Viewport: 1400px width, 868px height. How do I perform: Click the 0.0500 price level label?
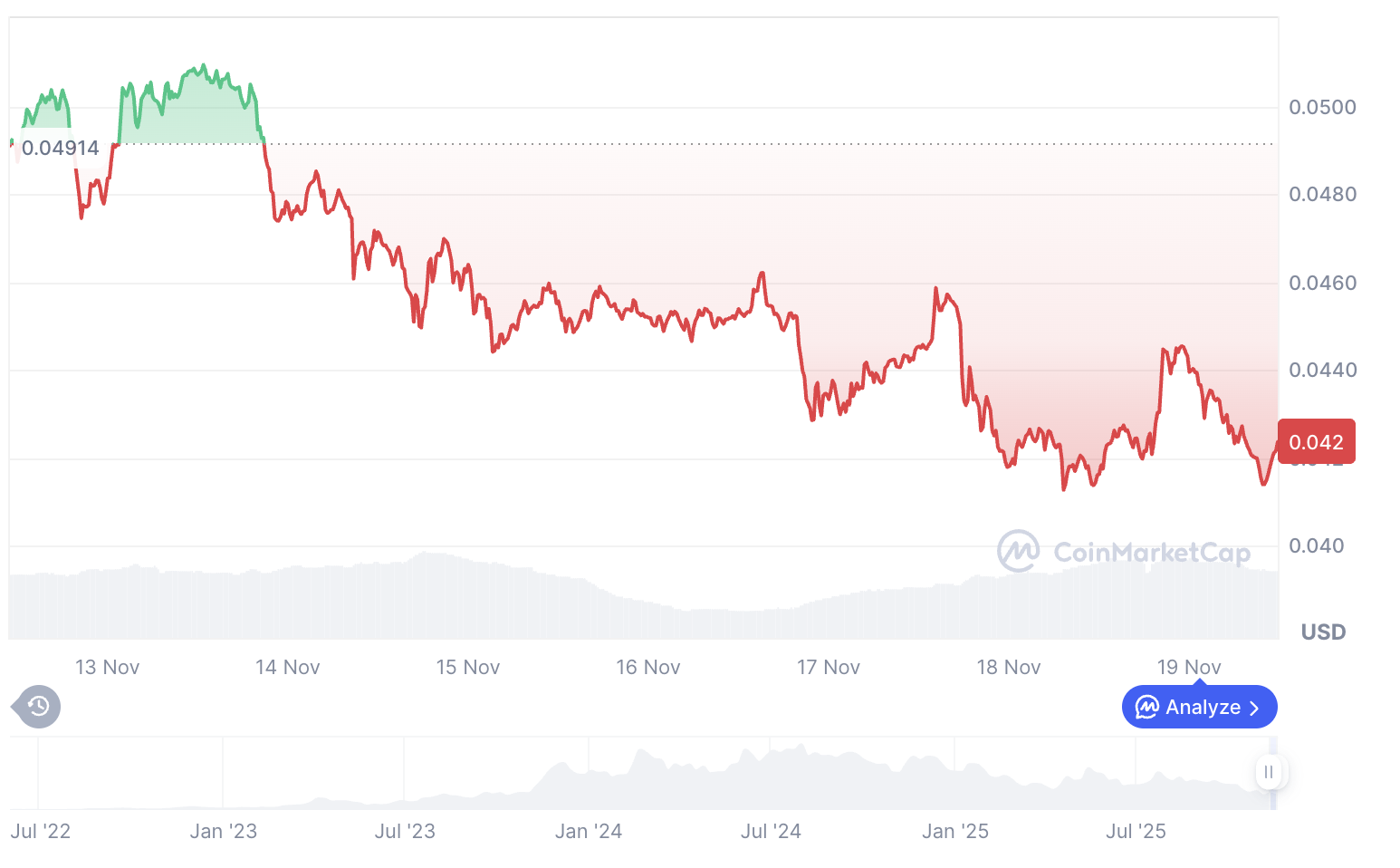pos(1322,108)
